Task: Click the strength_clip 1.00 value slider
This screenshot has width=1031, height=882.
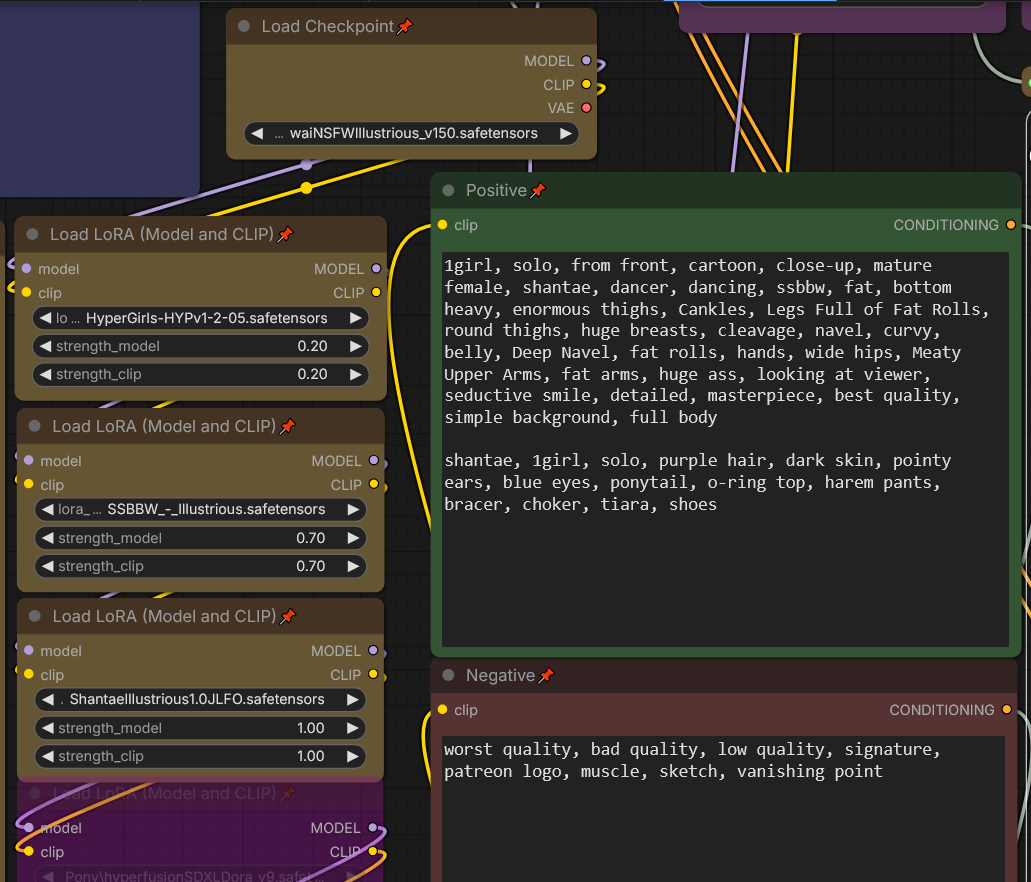Action: (200, 756)
